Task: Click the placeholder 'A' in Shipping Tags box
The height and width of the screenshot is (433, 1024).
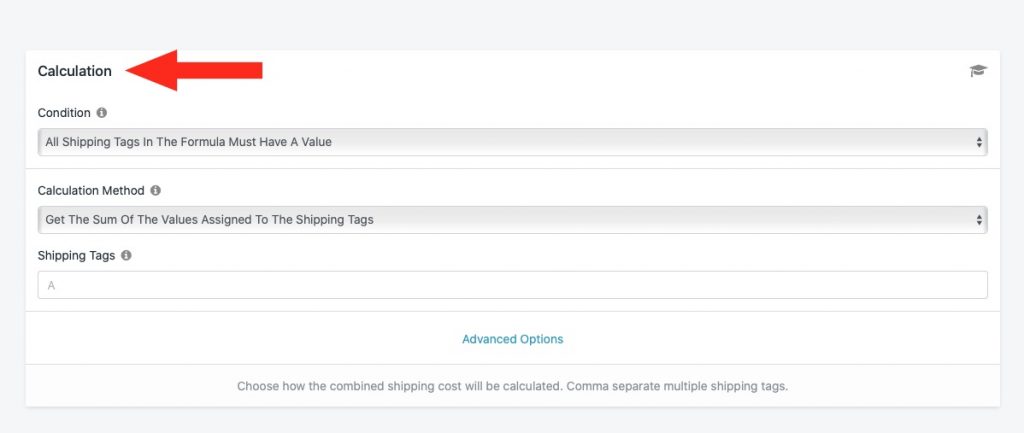Action: pos(51,285)
